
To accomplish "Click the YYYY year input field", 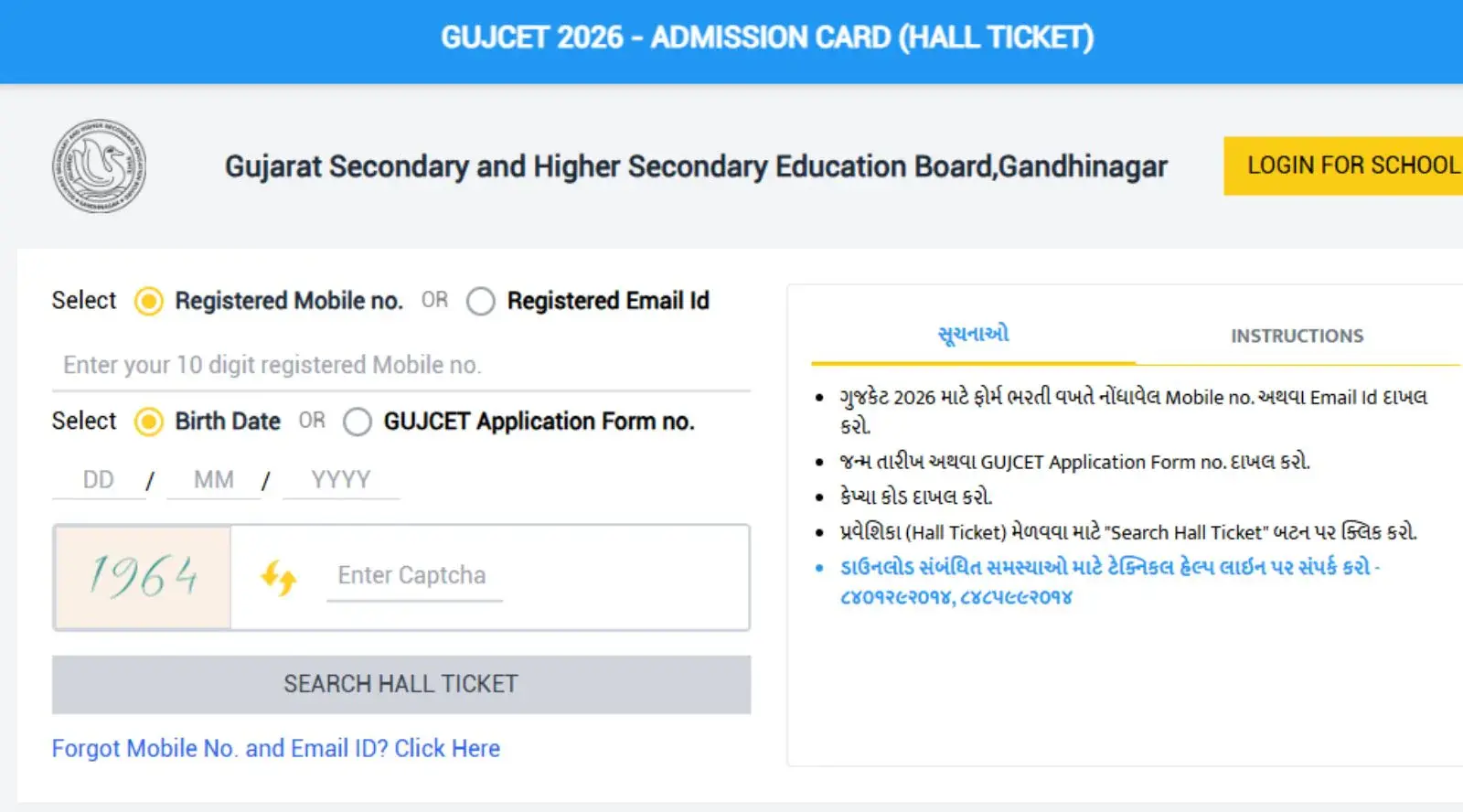I will [x=340, y=480].
